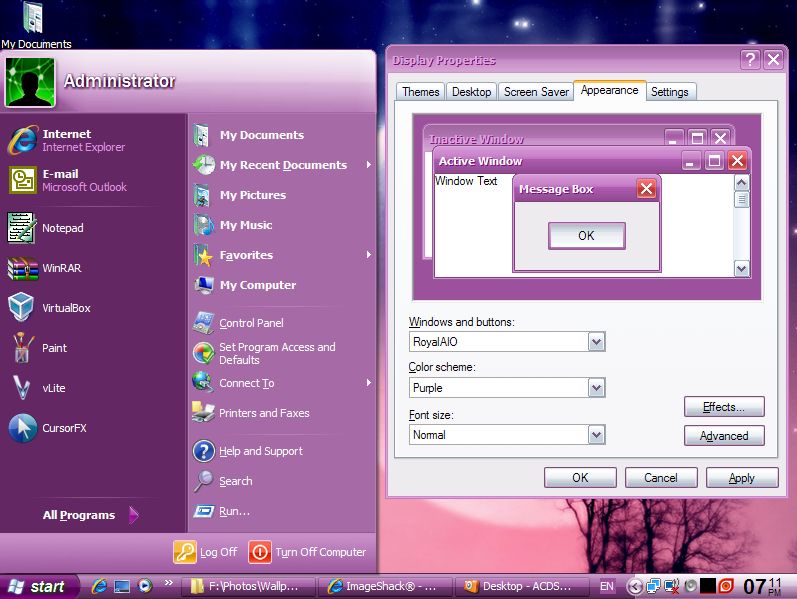Click OK in Display Properties
This screenshot has width=797, height=599.
(580, 478)
